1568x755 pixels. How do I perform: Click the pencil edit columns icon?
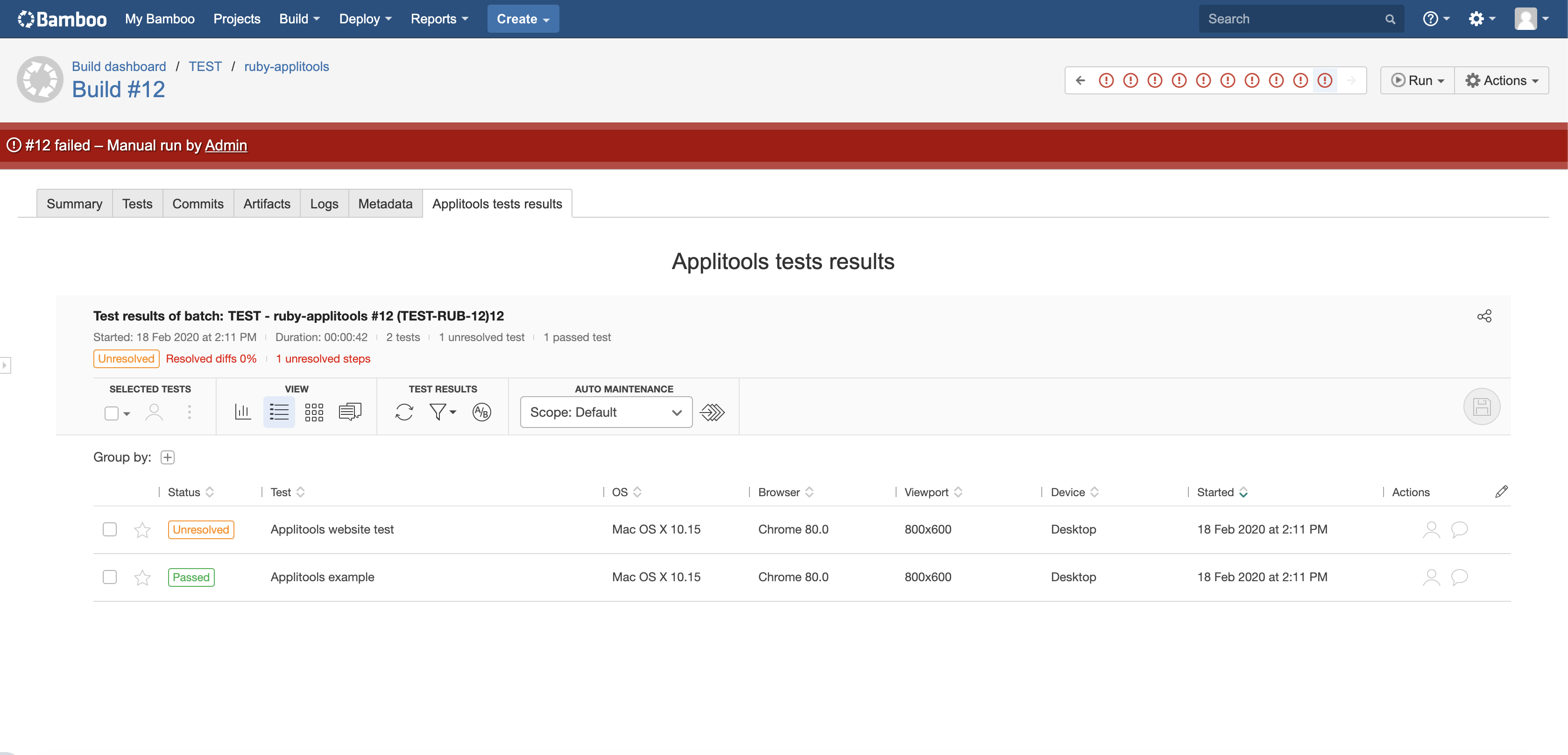[x=1501, y=492]
